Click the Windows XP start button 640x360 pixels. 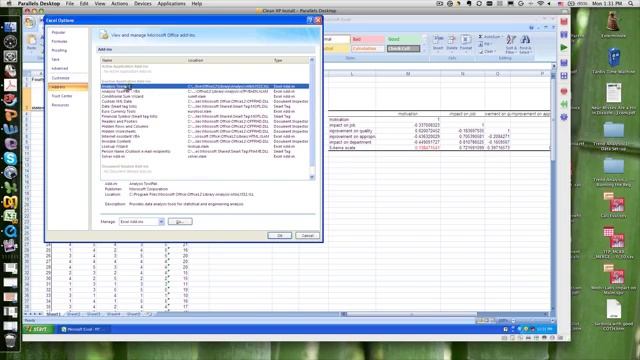point(38,329)
